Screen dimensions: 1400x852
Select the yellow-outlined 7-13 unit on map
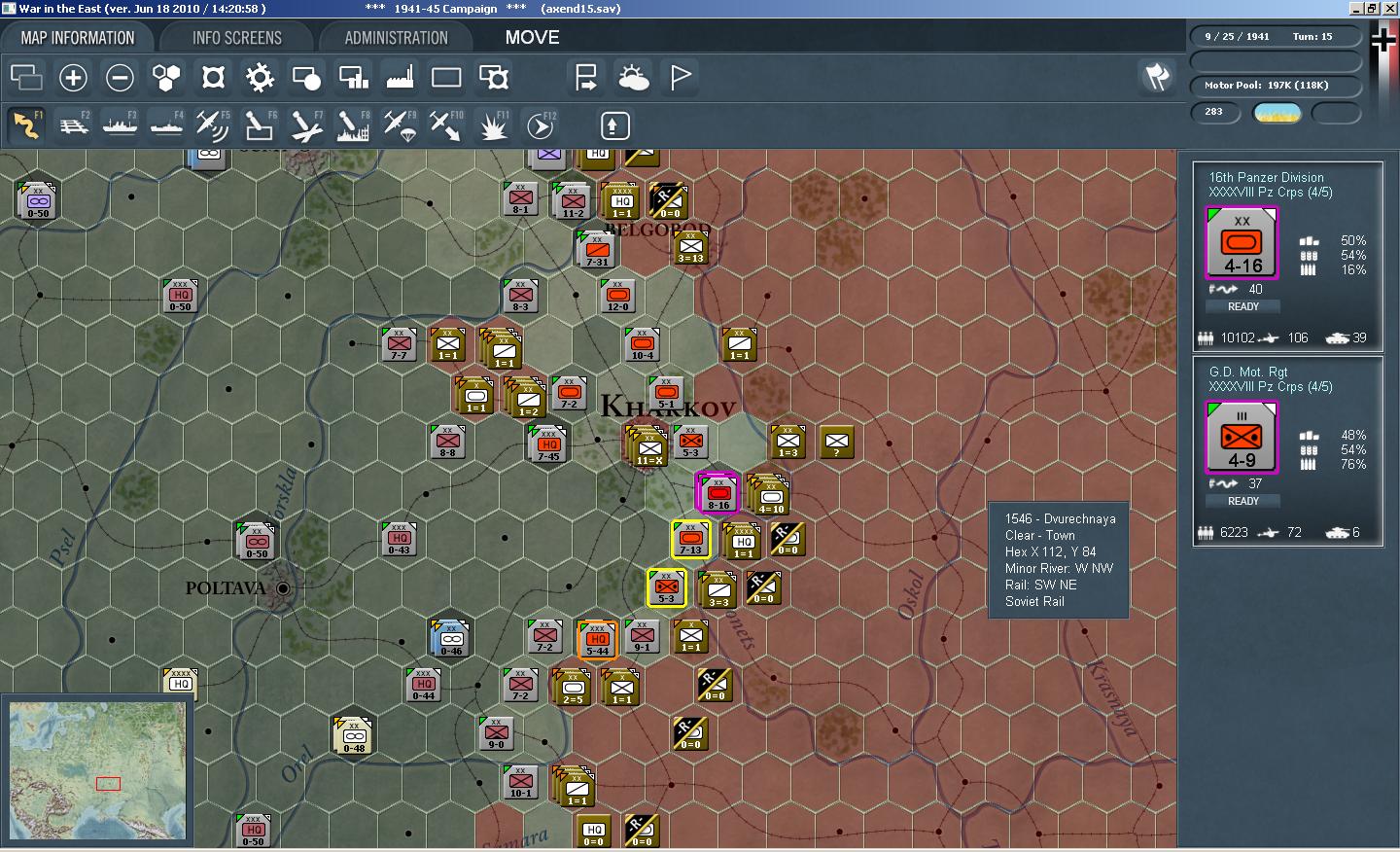[691, 540]
